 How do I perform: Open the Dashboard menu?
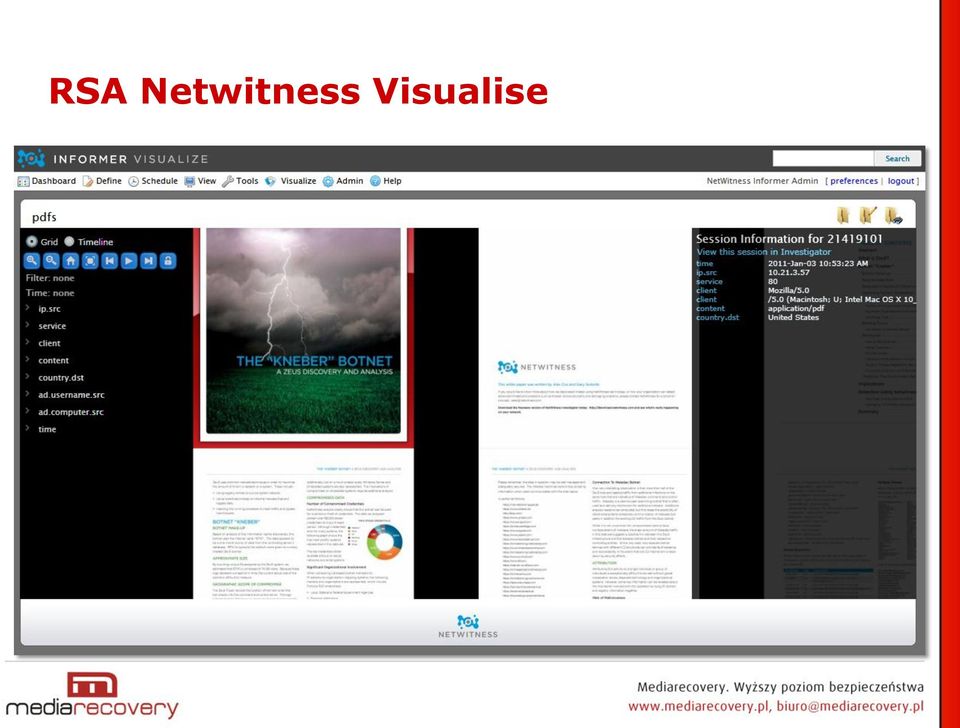pos(54,181)
